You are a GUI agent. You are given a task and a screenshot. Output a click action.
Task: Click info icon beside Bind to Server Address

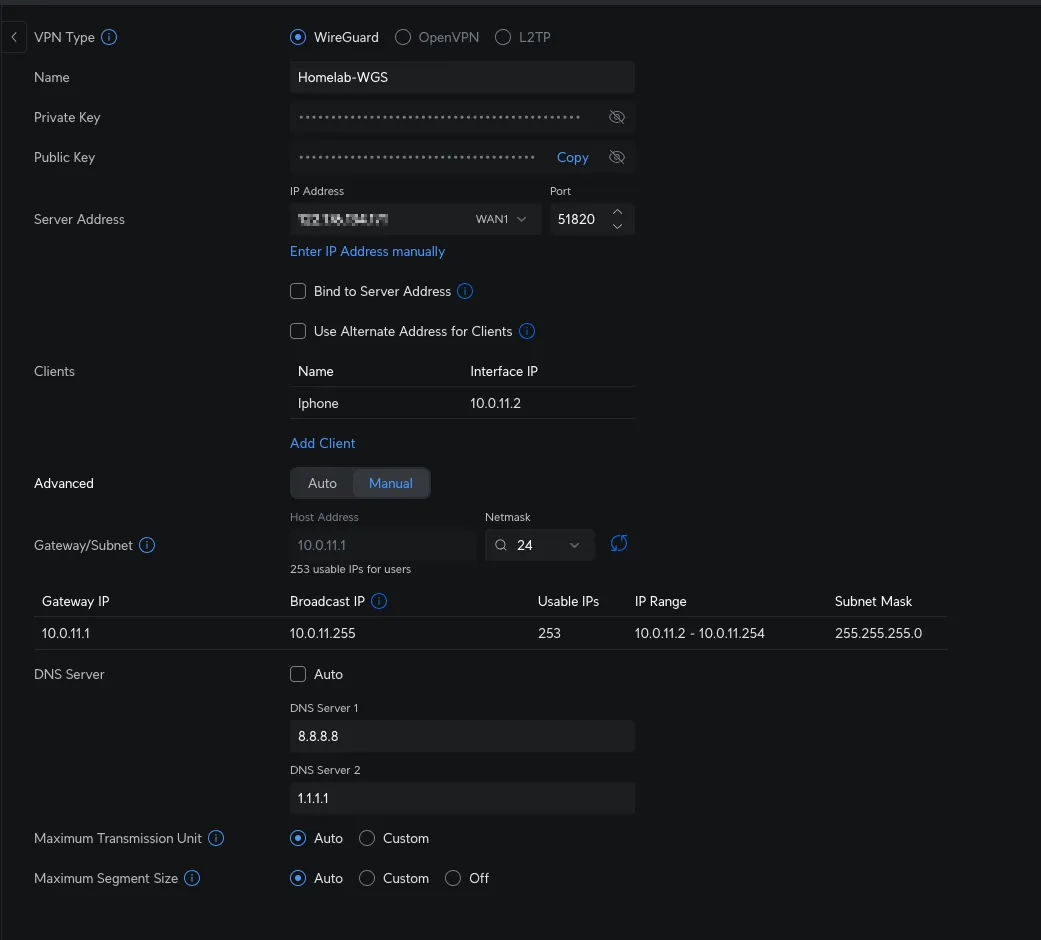click(x=465, y=291)
